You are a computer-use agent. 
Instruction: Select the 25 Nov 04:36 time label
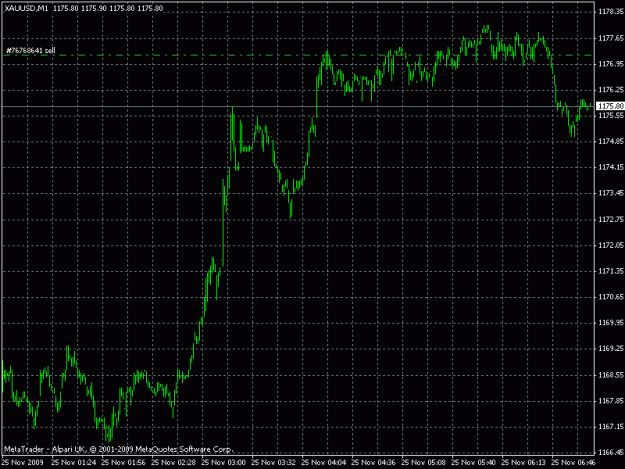tap(373, 463)
